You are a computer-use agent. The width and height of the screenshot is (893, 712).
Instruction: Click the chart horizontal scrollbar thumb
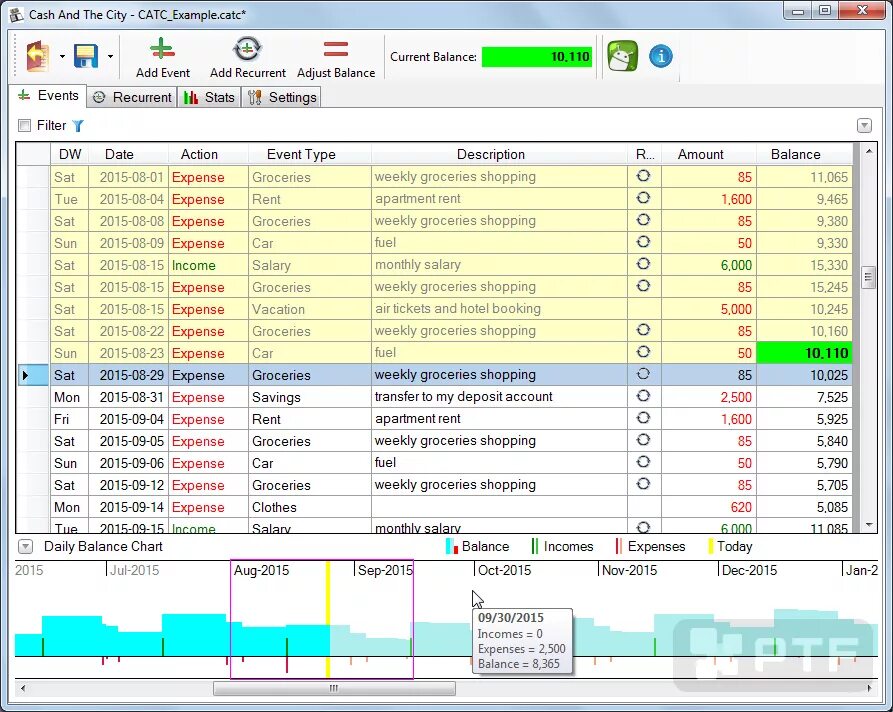(x=334, y=688)
